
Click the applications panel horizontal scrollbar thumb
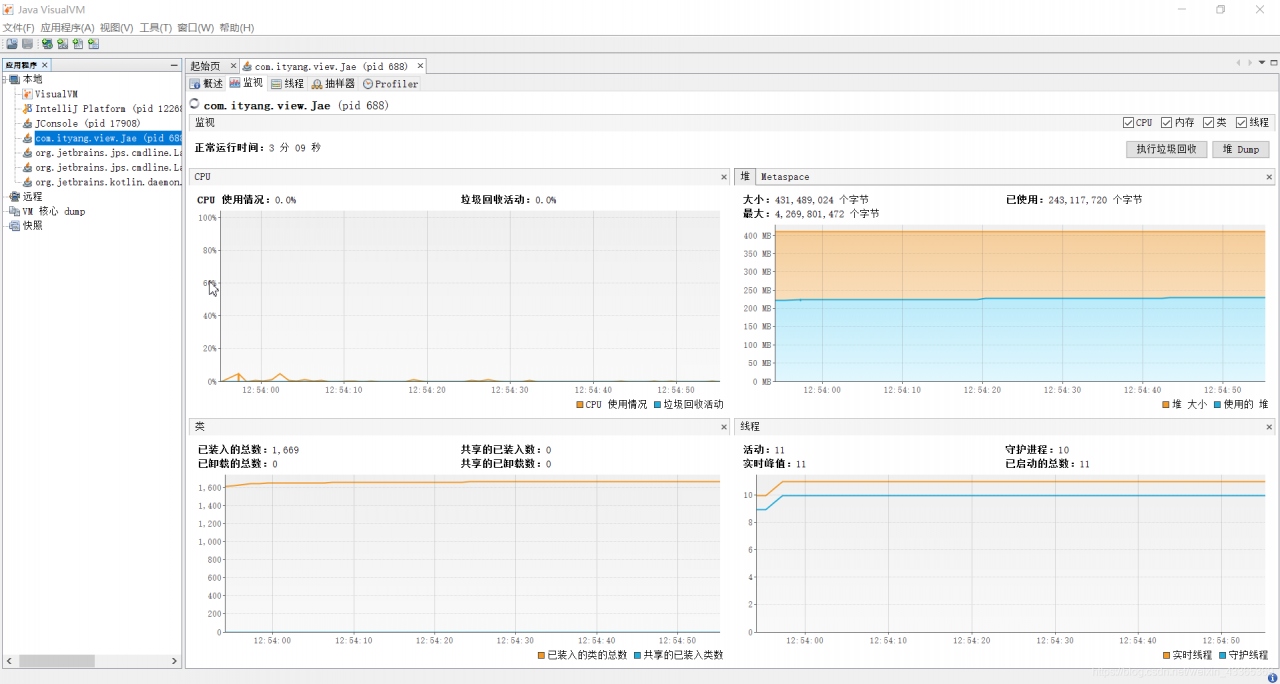57,661
